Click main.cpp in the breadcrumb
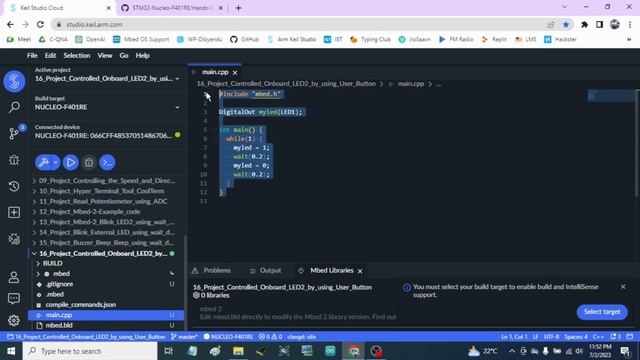Screen dimensions: 640x360 click(411, 84)
